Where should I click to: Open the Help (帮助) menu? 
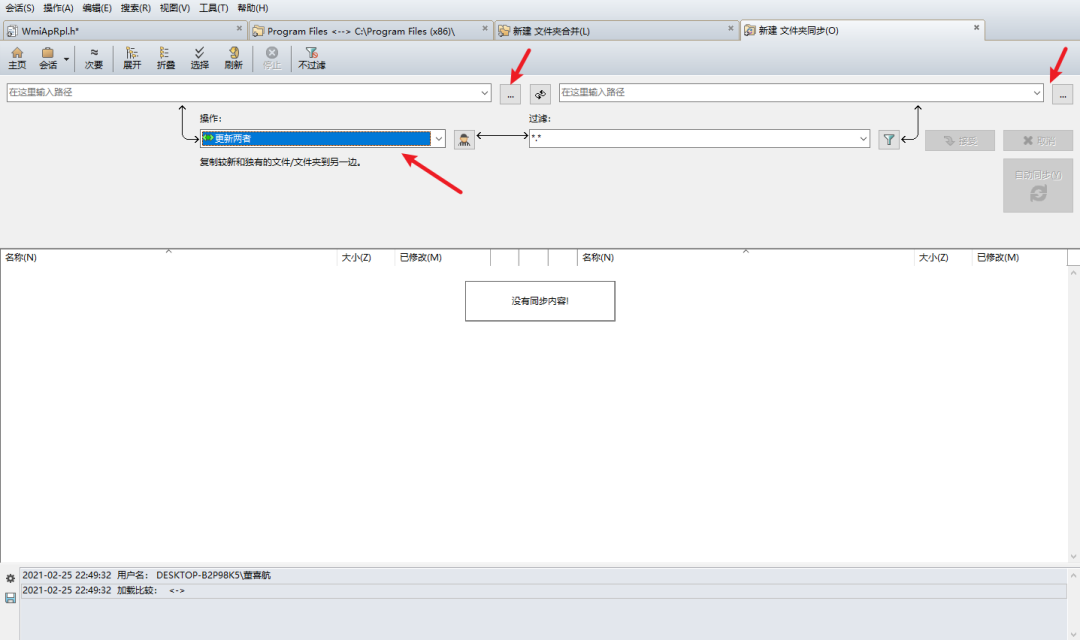253,8
